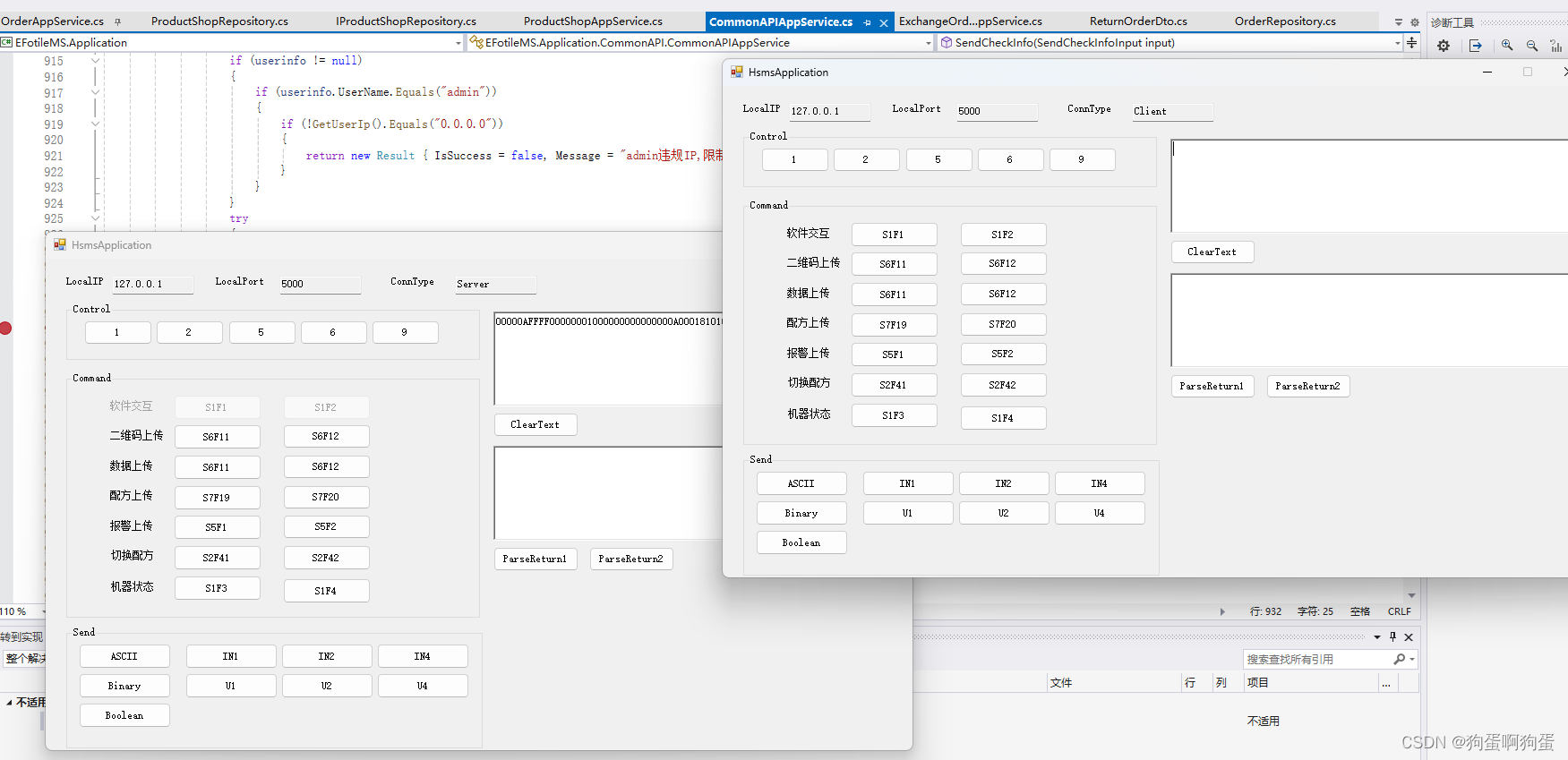The width and height of the screenshot is (1568, 760).
Task: Click Boolean send button in Client window
Action: click(x=801, y=542)
